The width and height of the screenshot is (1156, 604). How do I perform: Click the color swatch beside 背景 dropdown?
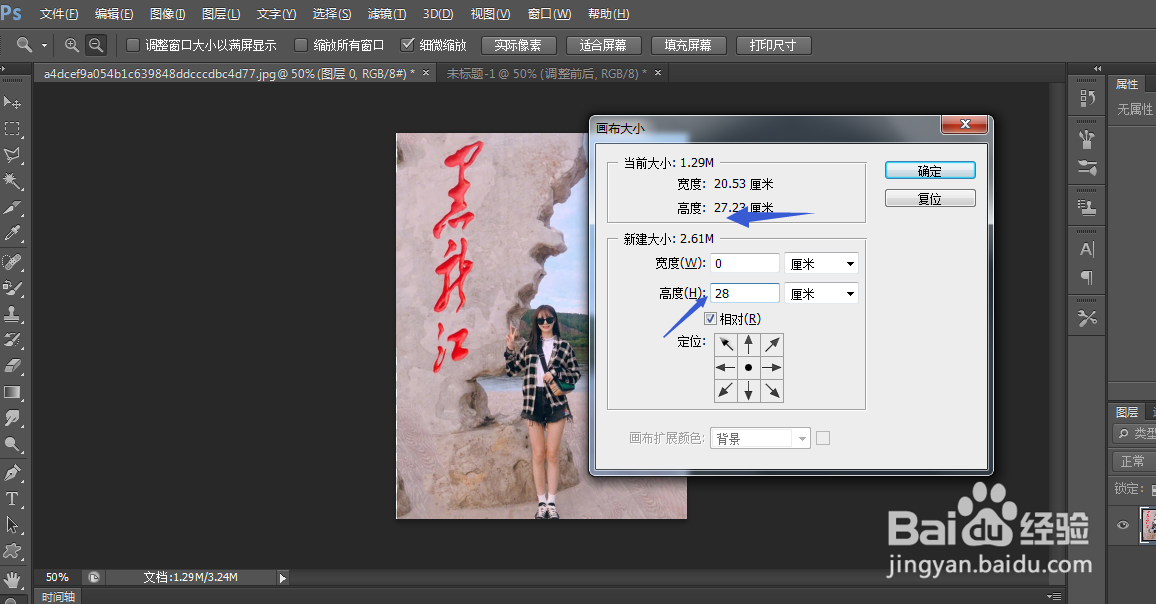(x=825, y=437)
